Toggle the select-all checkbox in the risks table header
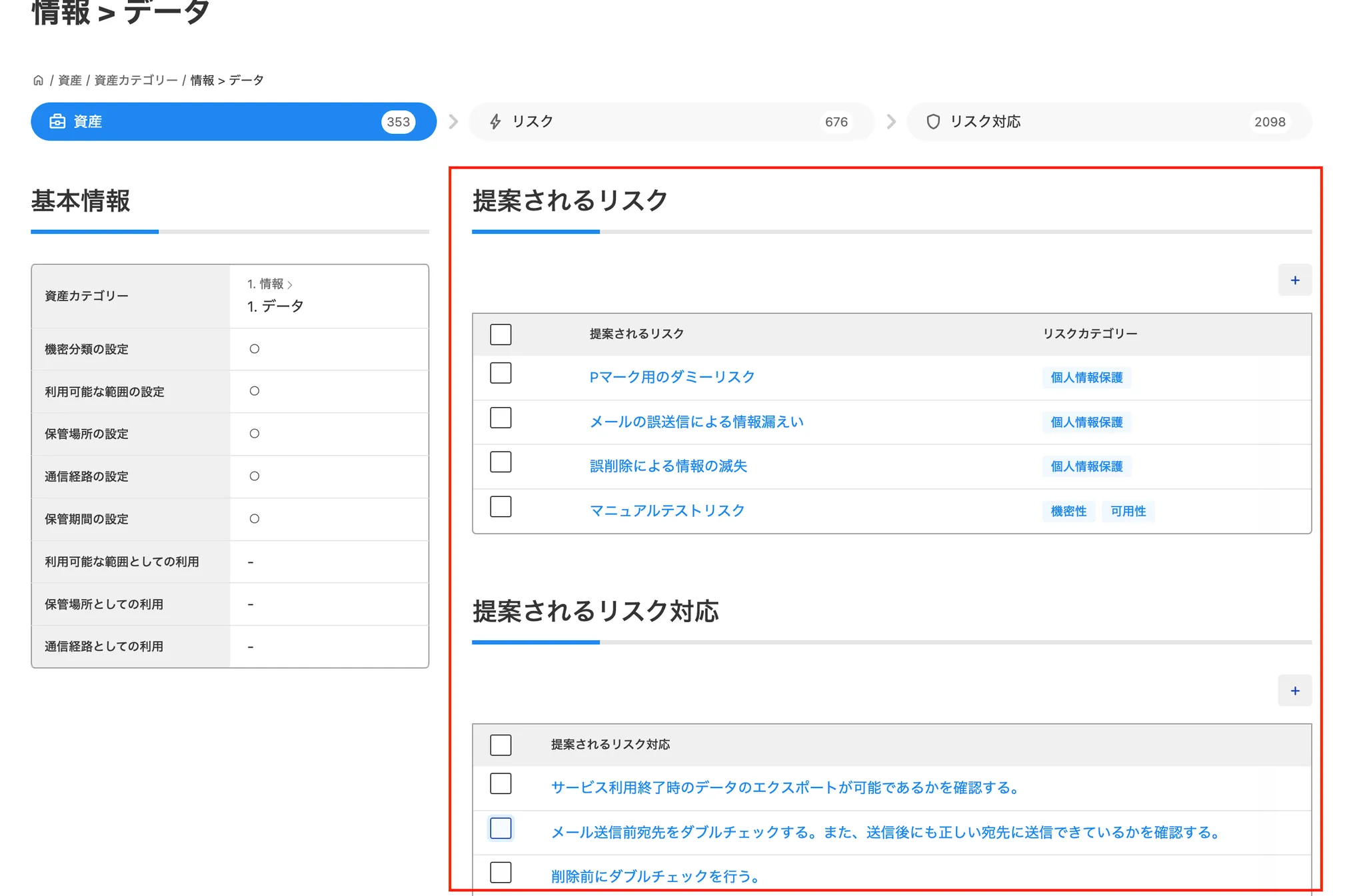Viewport: 1365px width, 896px height. pos(501,334)
